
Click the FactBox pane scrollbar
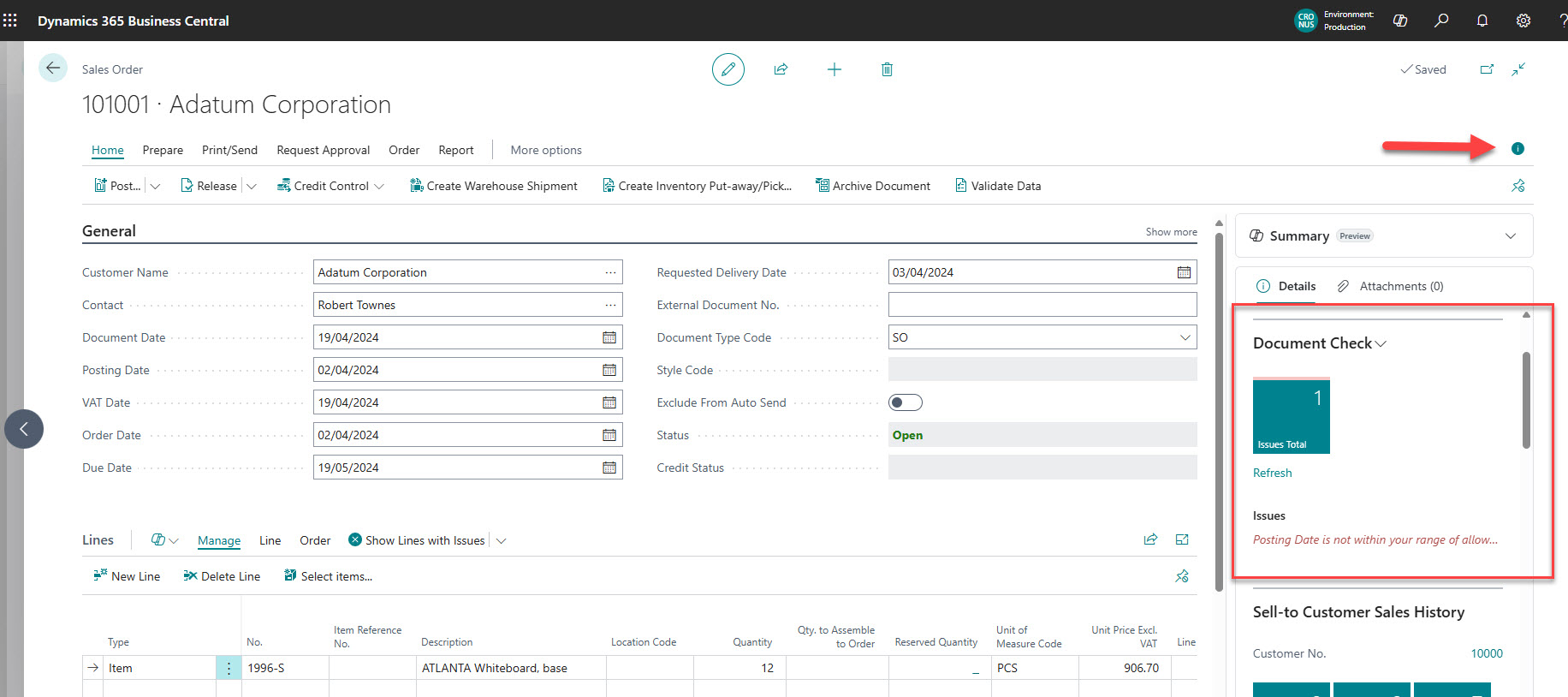(x=1526, y=400)
